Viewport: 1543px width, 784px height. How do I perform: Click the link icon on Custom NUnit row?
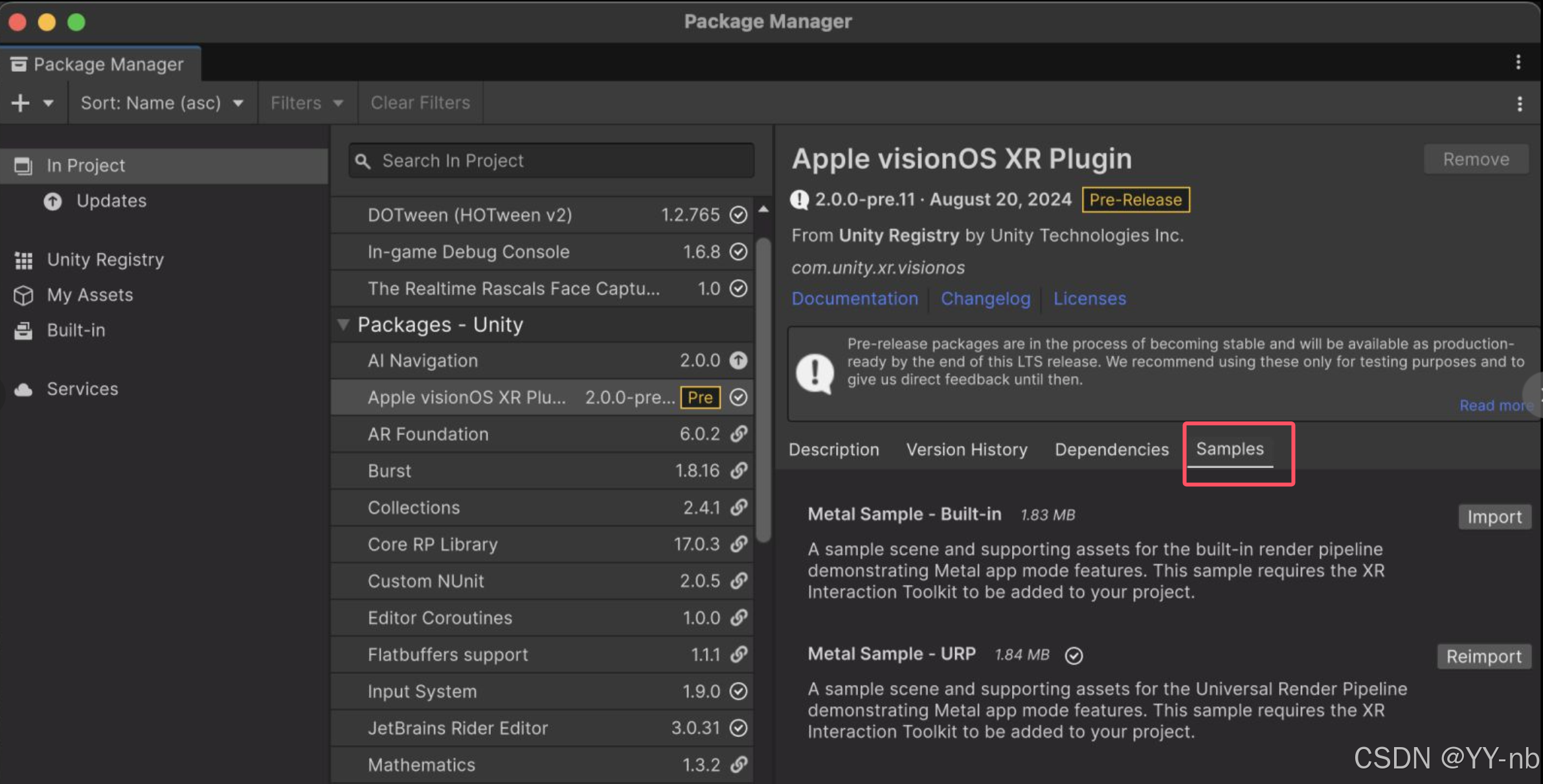(739, 581)
